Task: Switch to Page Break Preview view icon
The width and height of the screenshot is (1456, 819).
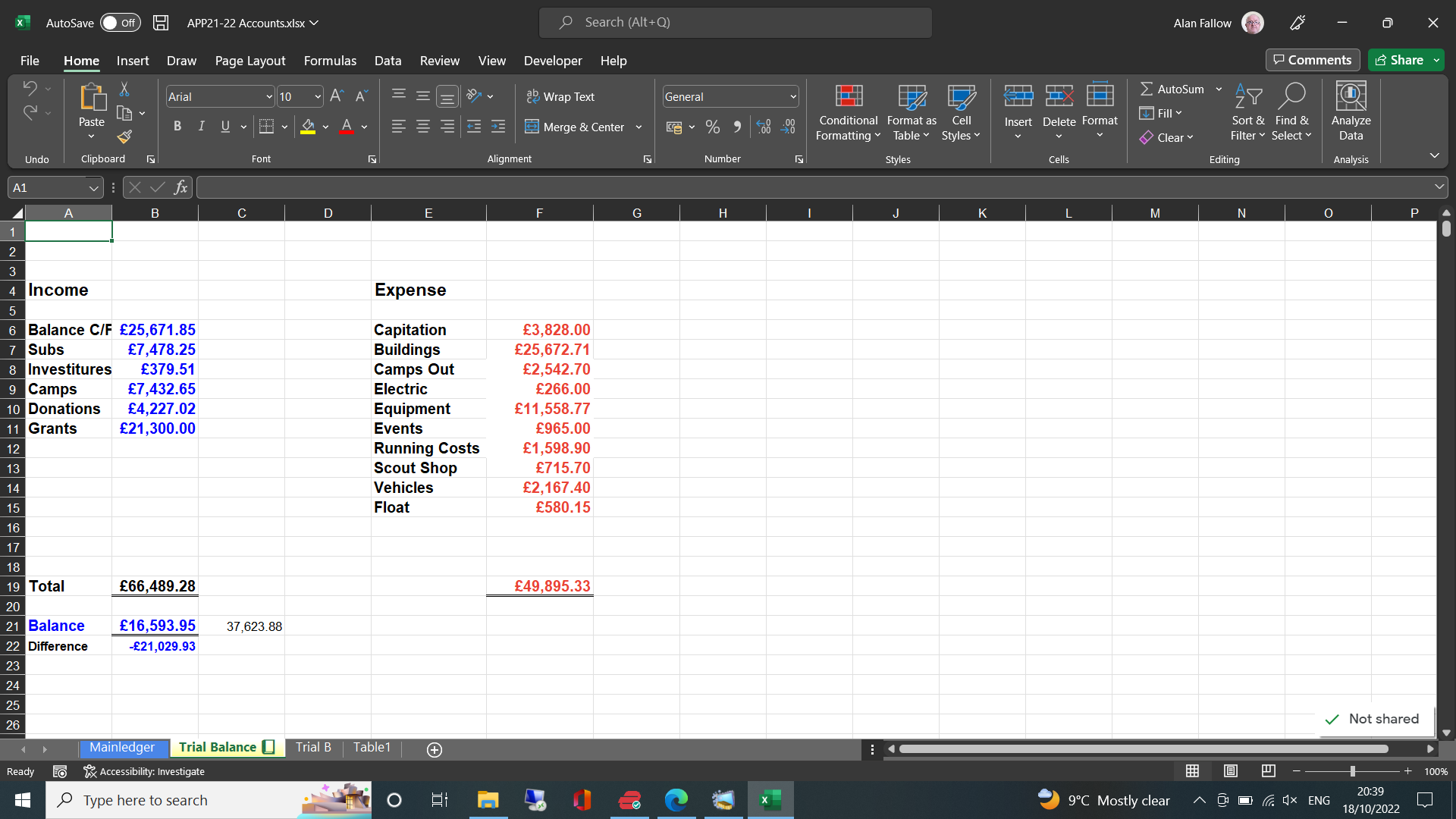Action: [1268, 771]
